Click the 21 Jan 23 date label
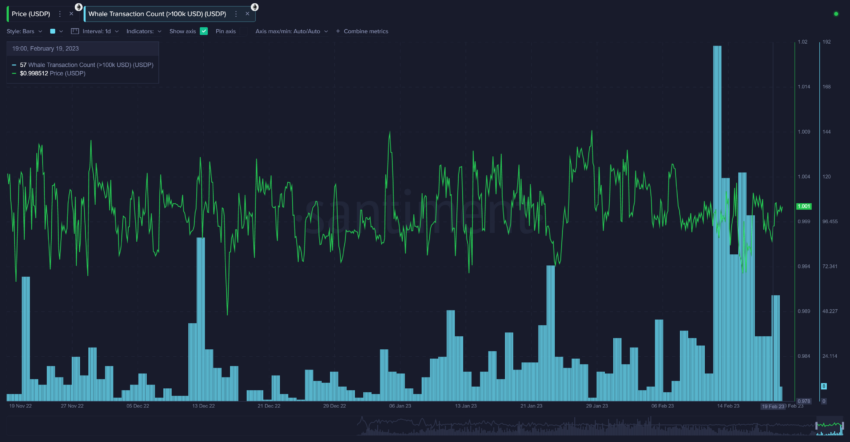Image resolution: width=850 pixels, height=442 pixels. [531, 406]
